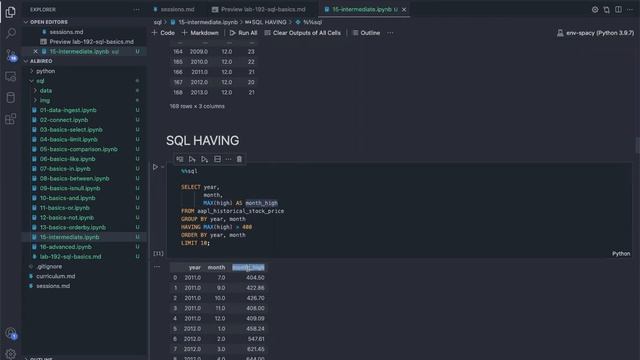This screenshot has height=360, width=640.
Task: Click output cell value 404.50
Action: pos(255,278)
